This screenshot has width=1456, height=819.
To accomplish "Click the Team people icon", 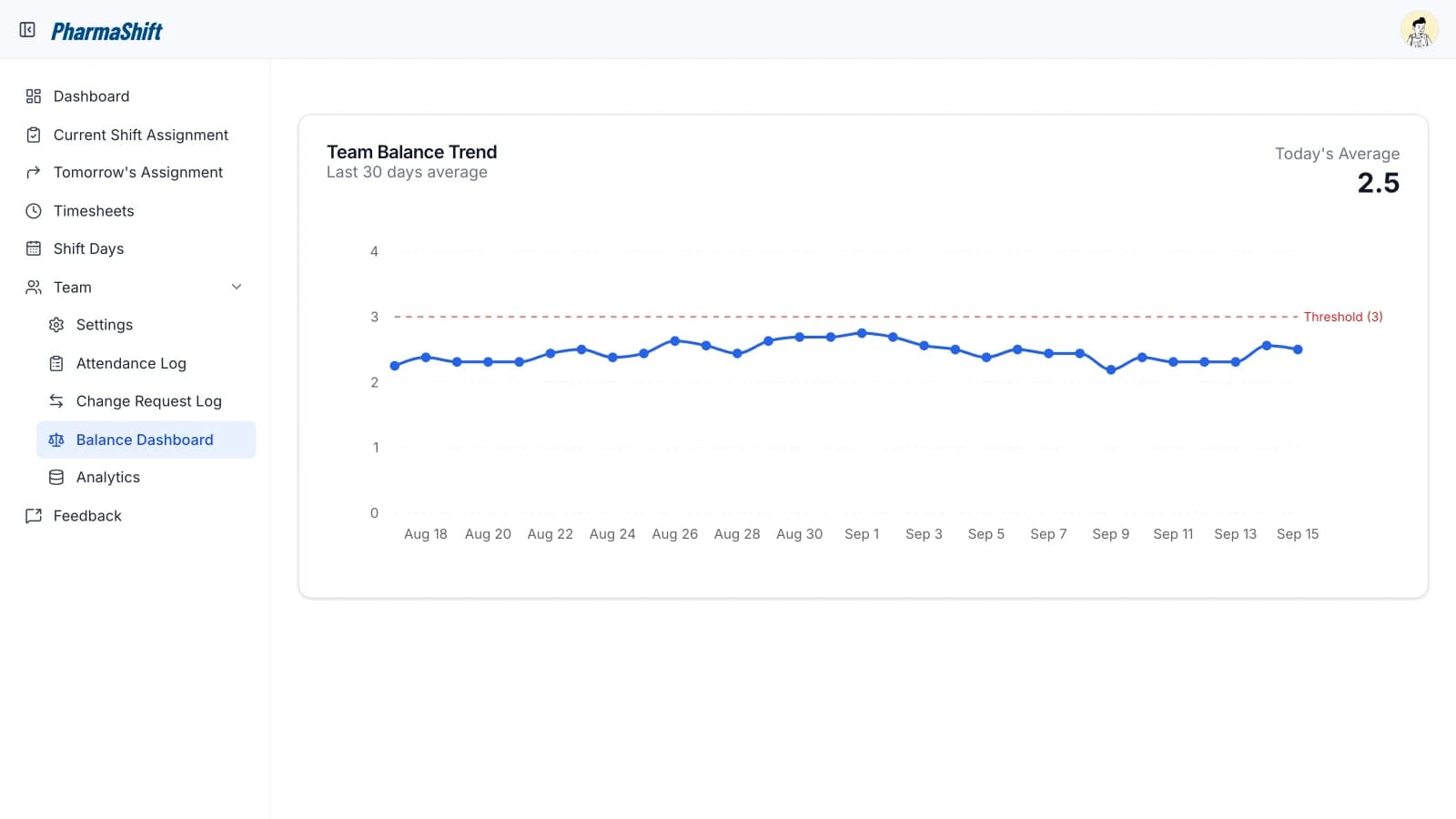I will (x=34, y=288).
